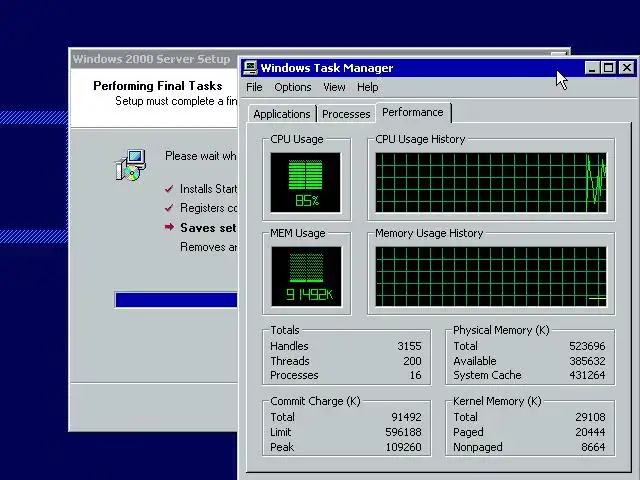Click the Memory Usage History graph
640x480 pixels.
pyautogui.click(x=491, y=276)
